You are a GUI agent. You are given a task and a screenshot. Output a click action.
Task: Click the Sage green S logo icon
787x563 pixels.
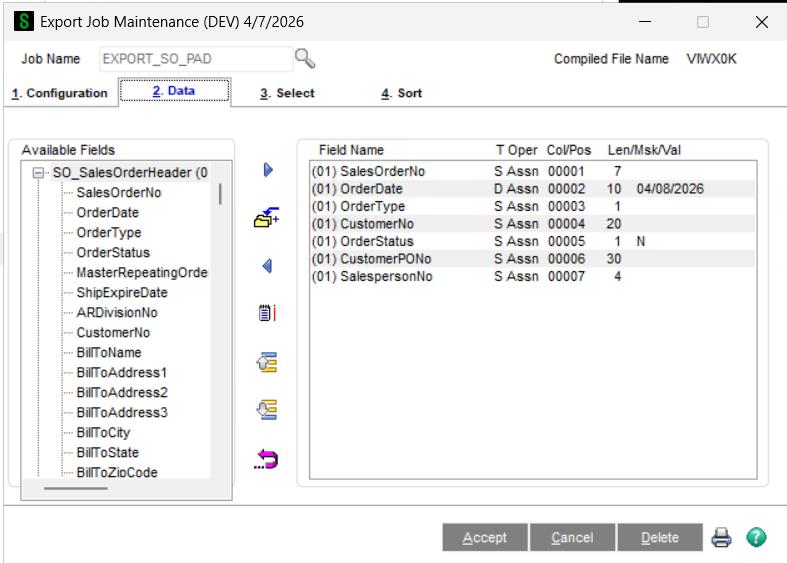tap(24, 22)
